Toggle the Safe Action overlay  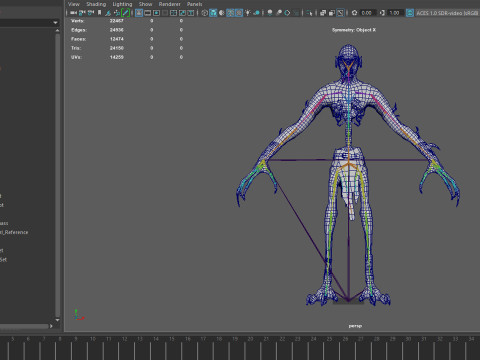tap(182, 13)
